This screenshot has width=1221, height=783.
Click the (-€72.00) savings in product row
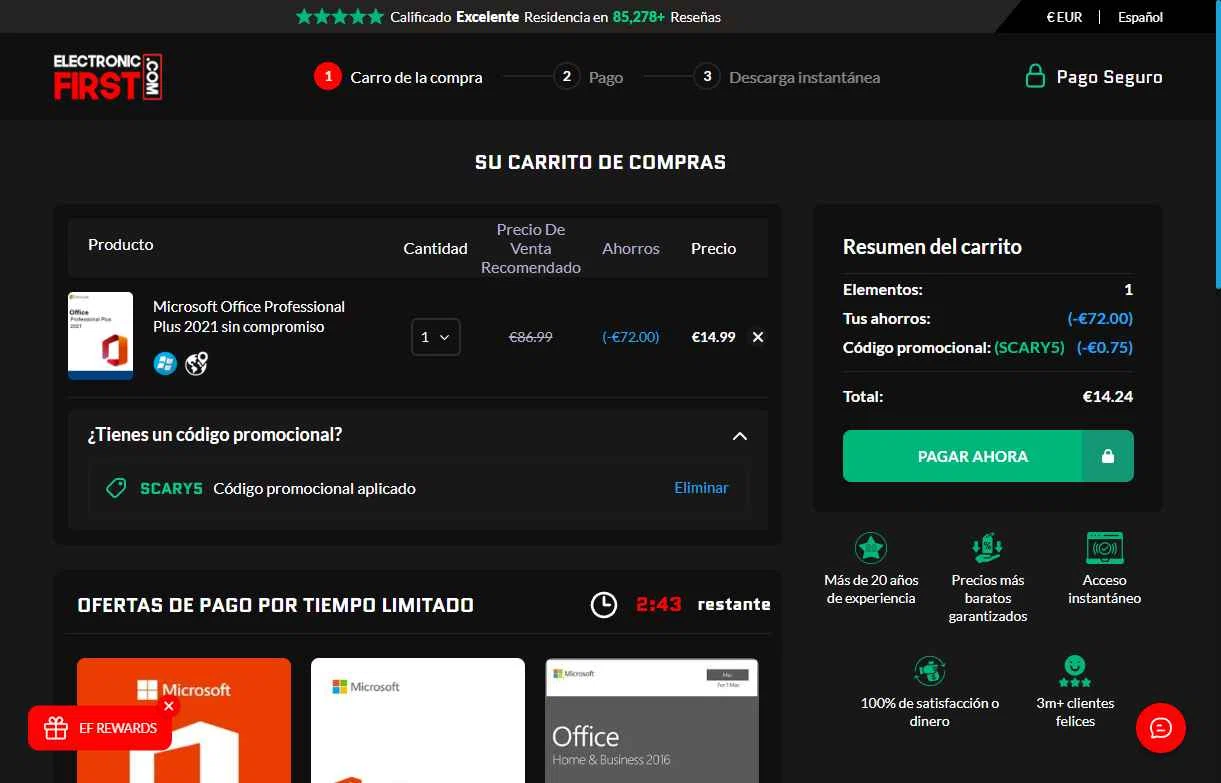631,337
